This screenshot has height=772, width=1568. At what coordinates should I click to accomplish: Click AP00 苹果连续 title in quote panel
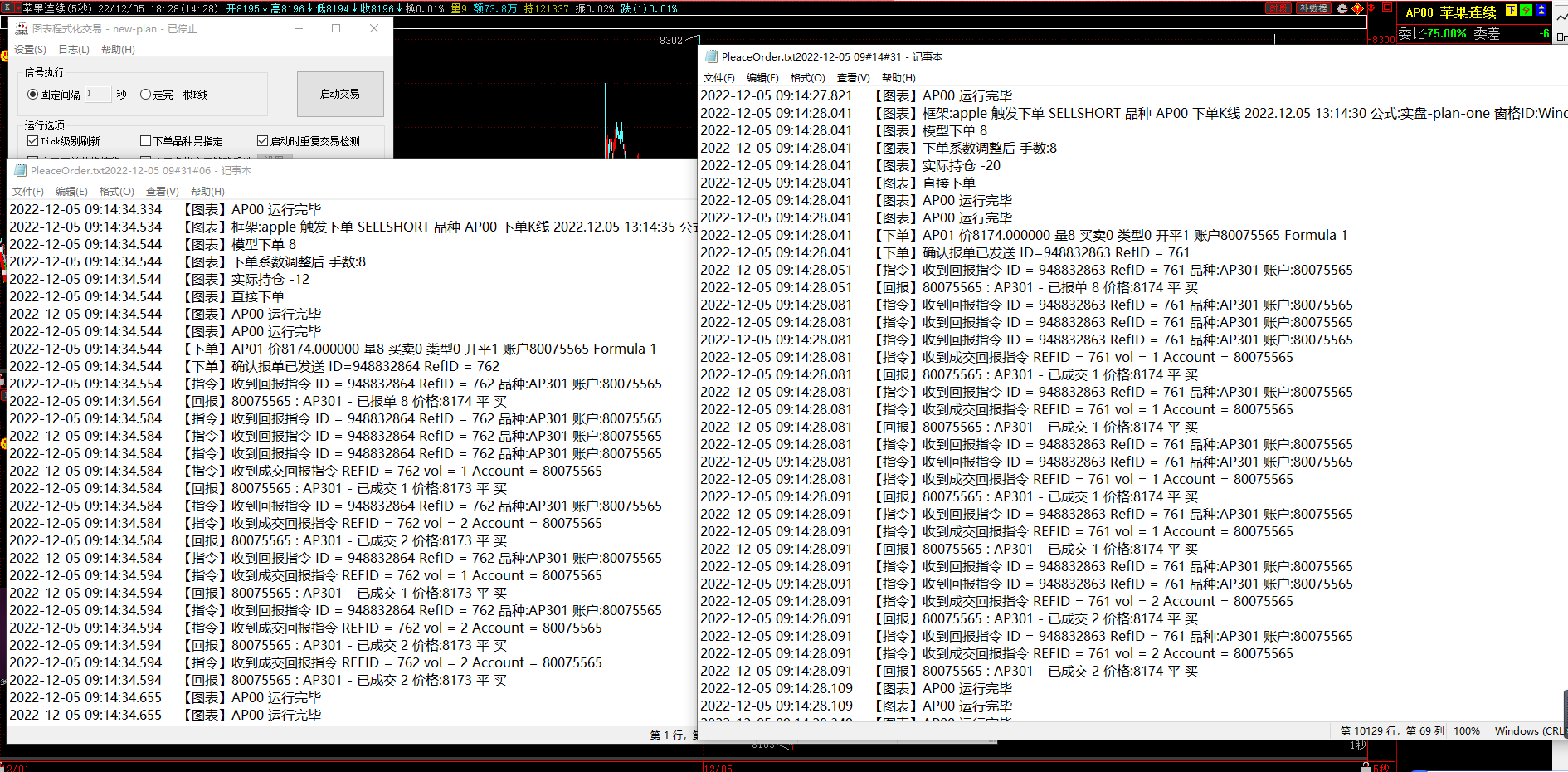pyautogui.click(x=1451, y=12)
